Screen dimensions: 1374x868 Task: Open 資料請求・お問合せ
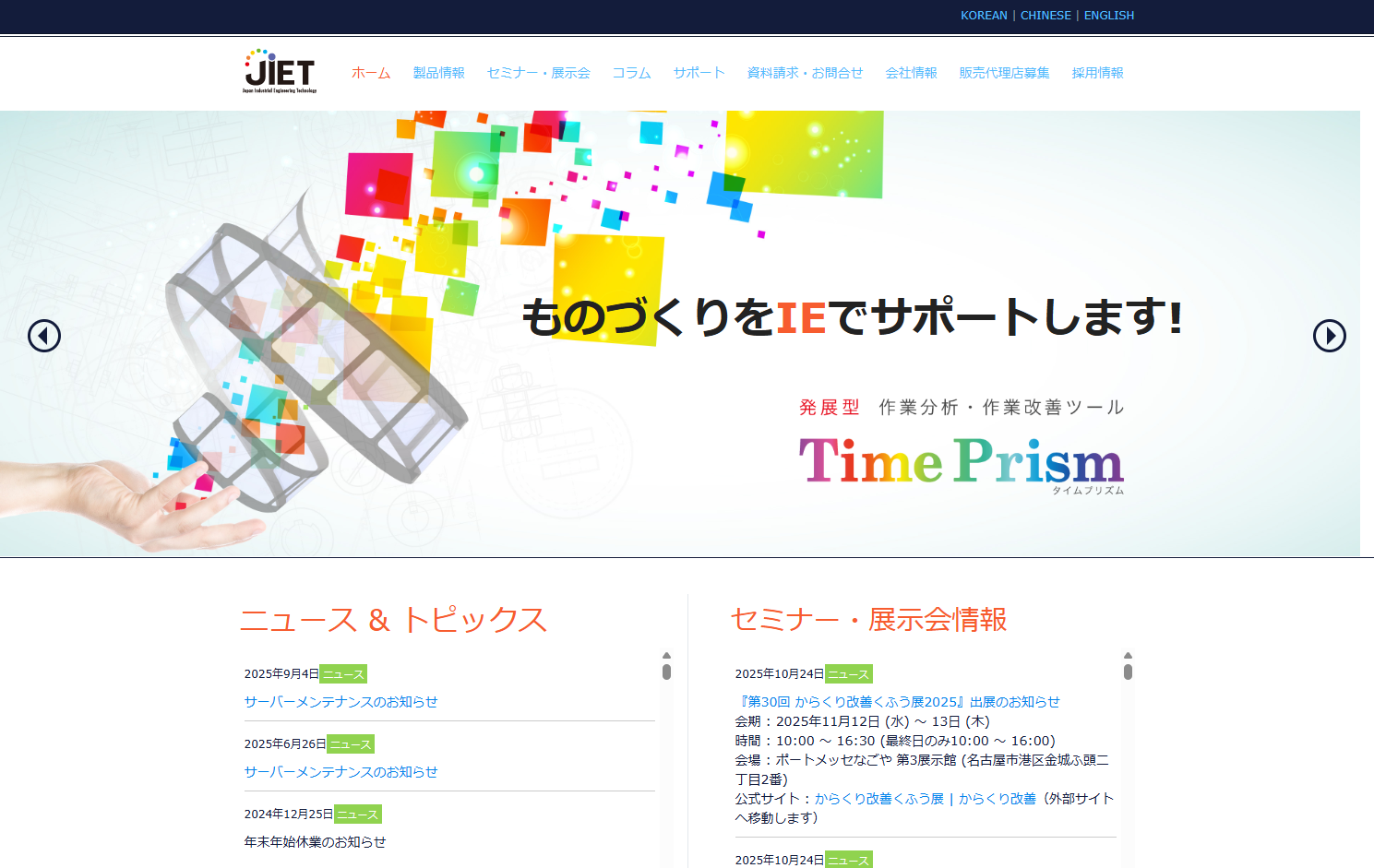[804, 72]
